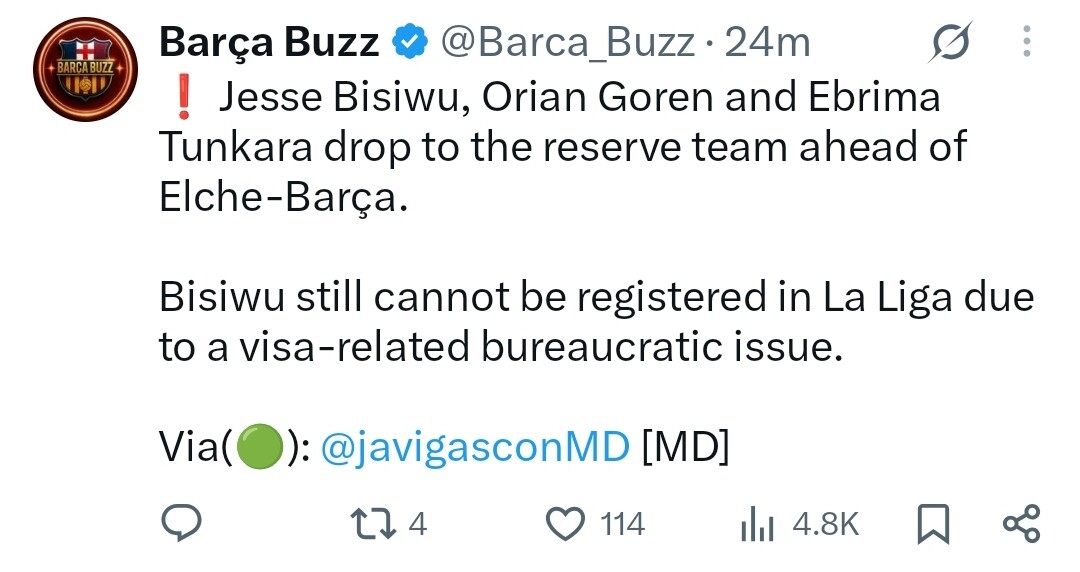1080x572 pixels.
Task: Open the three-dot more options menu
Action: (1027, 41)
